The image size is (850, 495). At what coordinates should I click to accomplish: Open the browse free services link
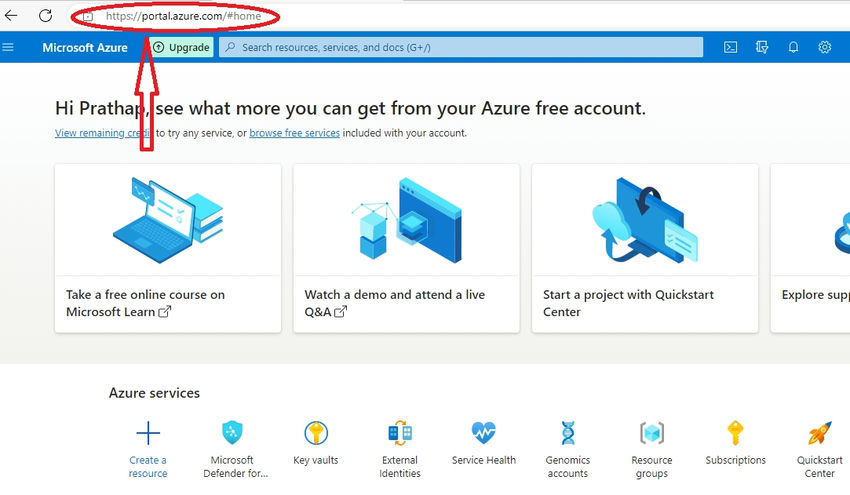(x=294, y=133)
